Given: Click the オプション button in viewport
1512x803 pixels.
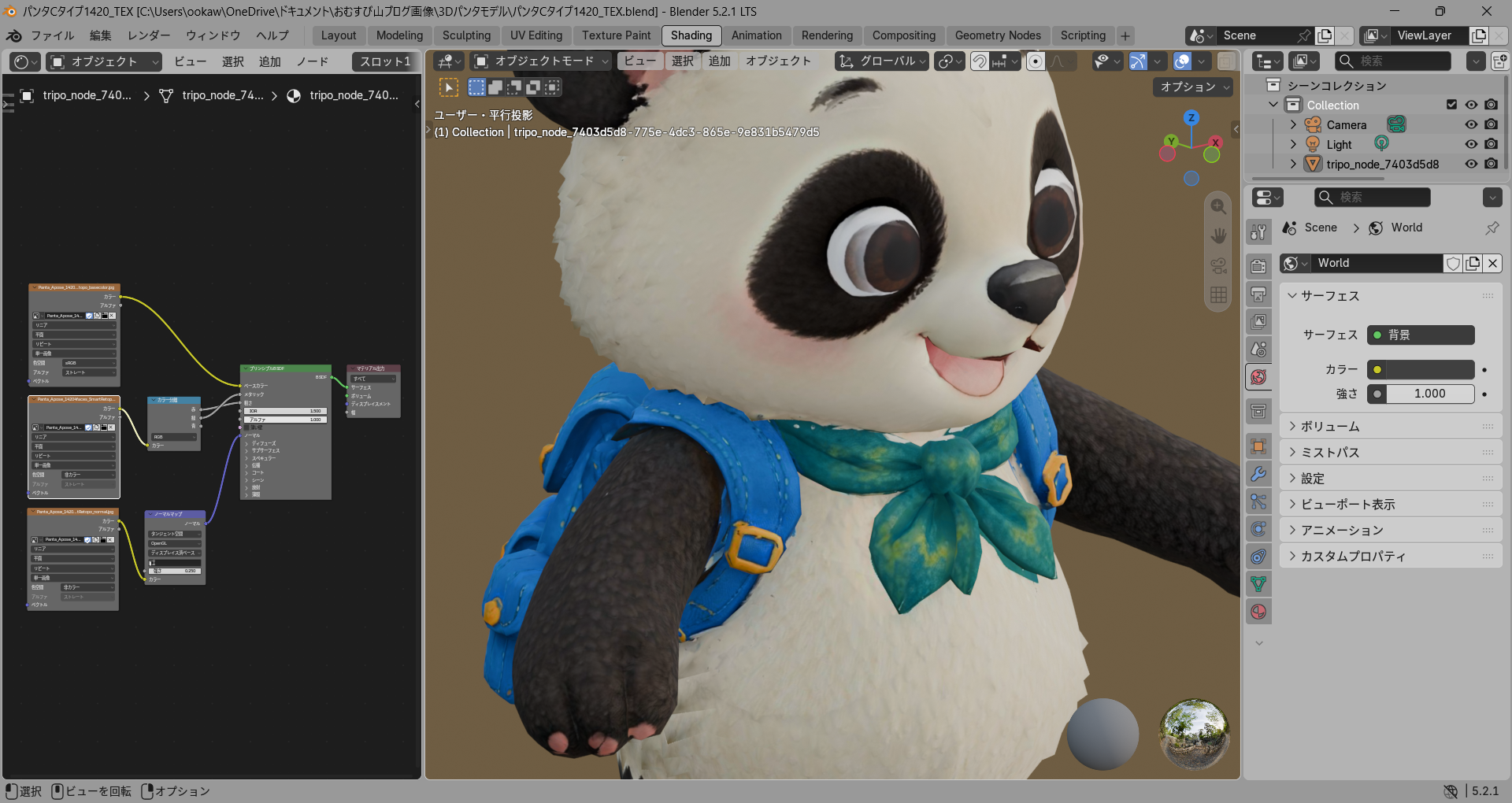Looking at the screenshot, I should [1193, 87].
